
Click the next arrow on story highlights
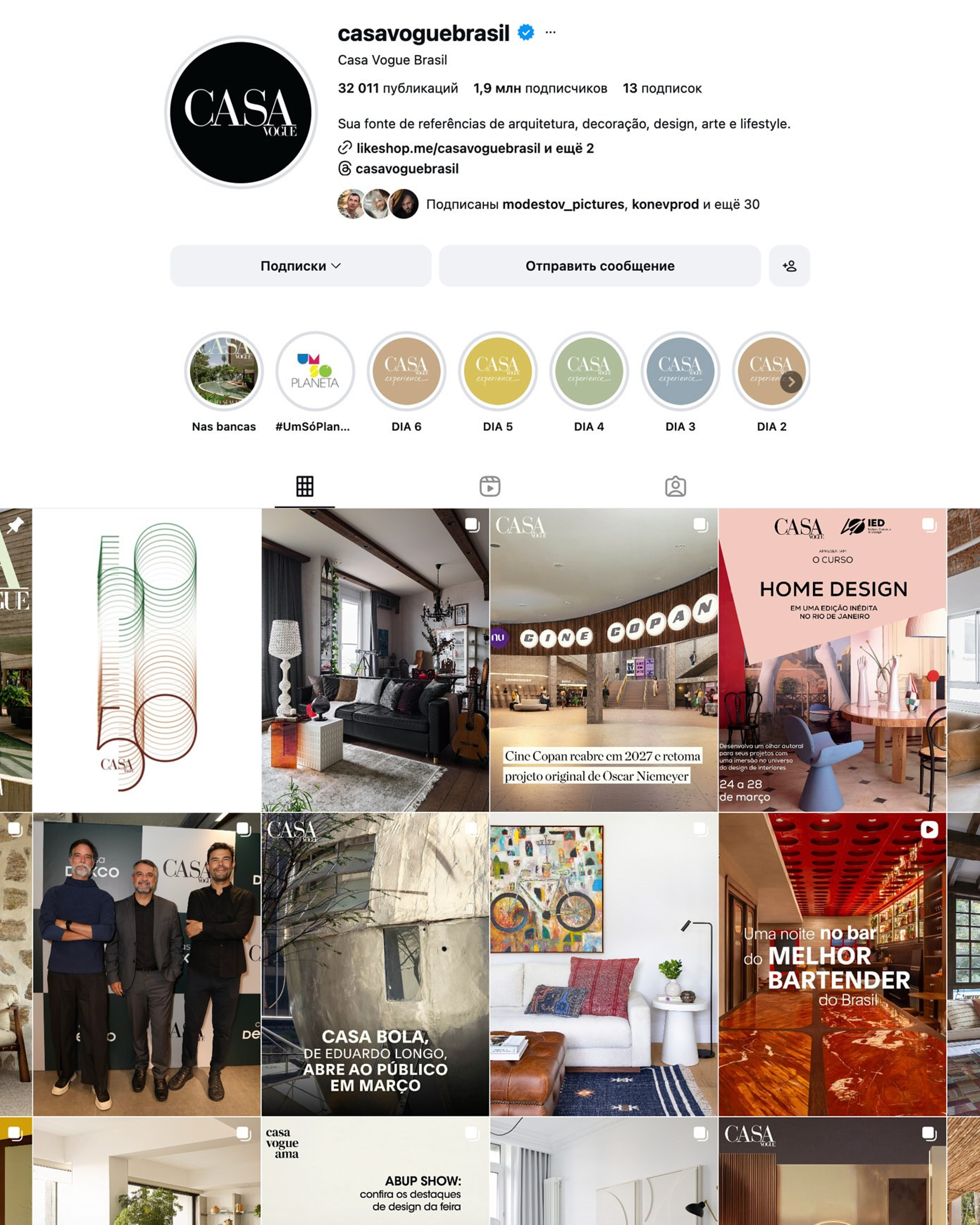pos(791,382)
